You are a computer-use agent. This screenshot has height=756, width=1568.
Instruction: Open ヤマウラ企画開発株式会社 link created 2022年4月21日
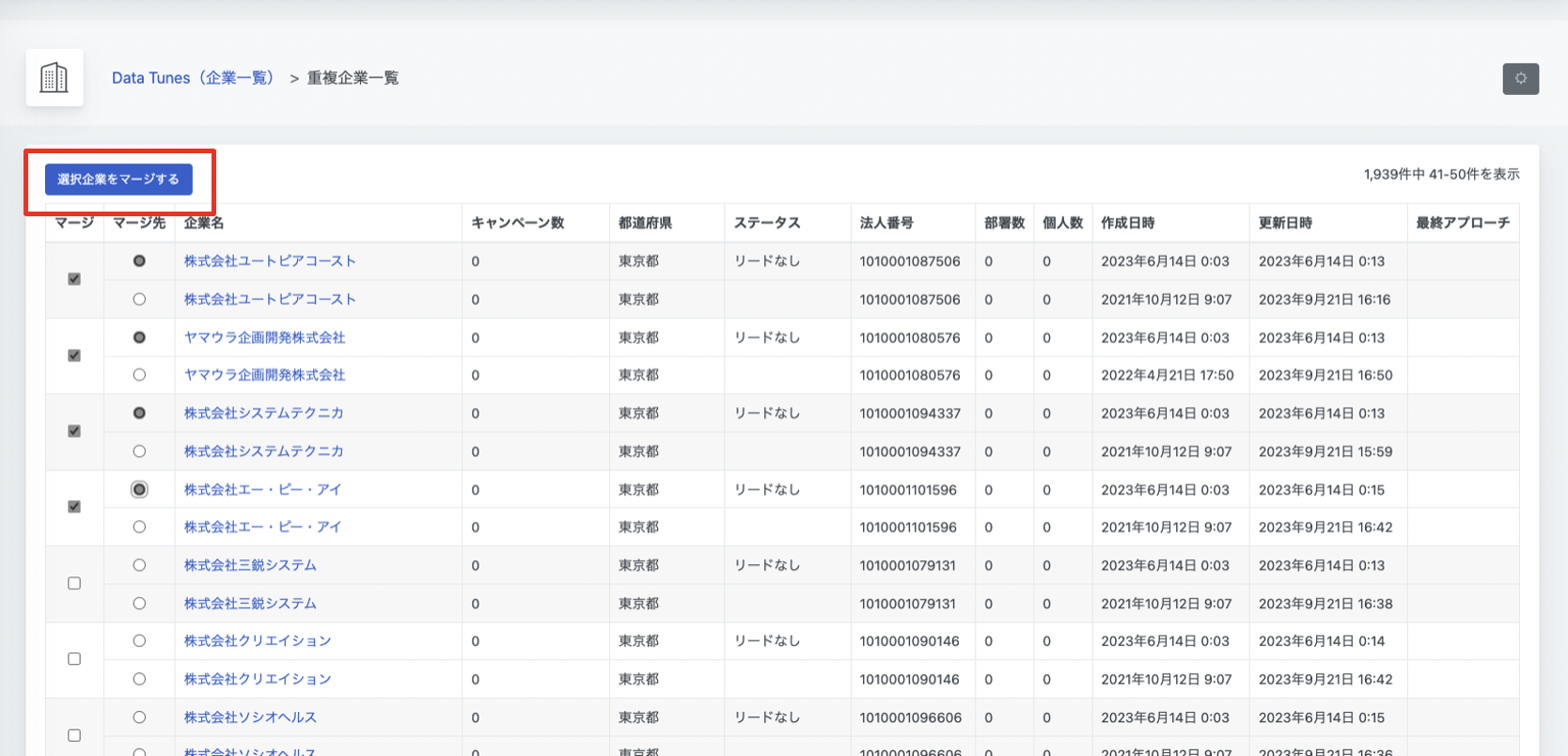pos(264,374)
